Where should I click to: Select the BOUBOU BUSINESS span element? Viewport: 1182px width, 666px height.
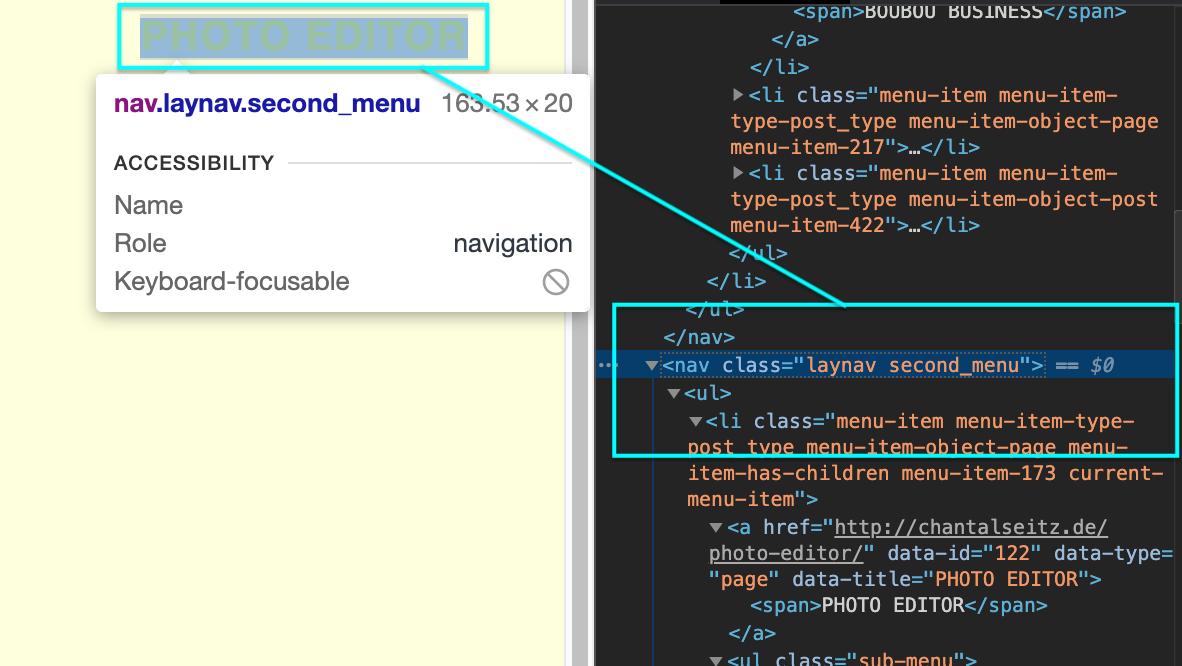coord(959,13)
